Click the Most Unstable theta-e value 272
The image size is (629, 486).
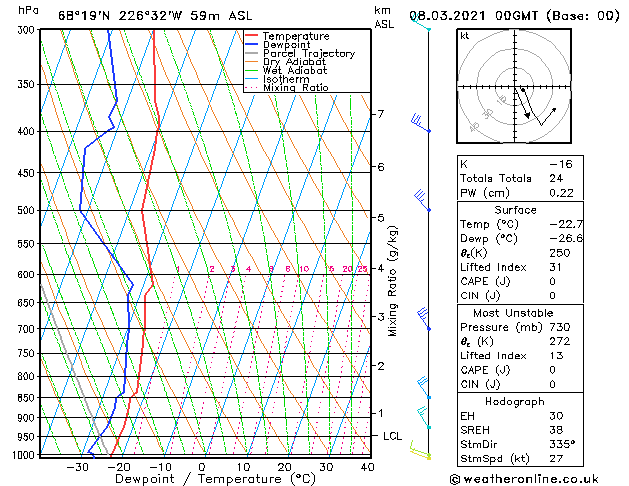coord(560,342)
